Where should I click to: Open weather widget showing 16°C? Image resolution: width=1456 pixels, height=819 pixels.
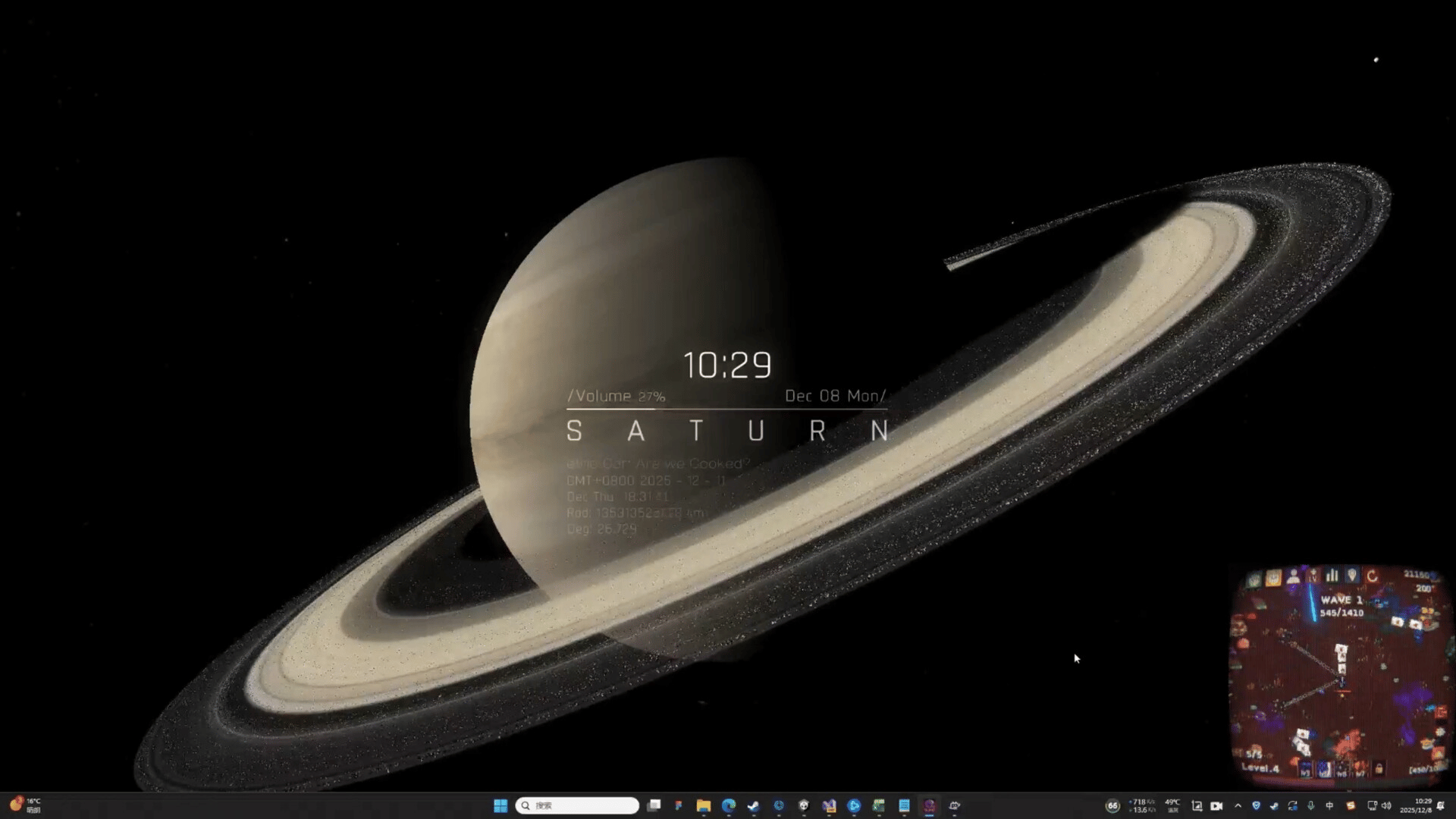click(x=25, y=805)
